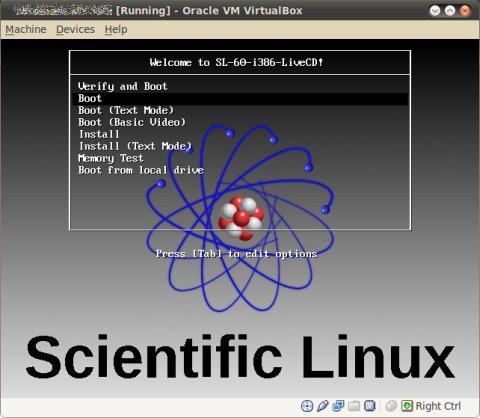The image size is (480, 418).
Task: Open the Help menu
Action: [116, 29]
